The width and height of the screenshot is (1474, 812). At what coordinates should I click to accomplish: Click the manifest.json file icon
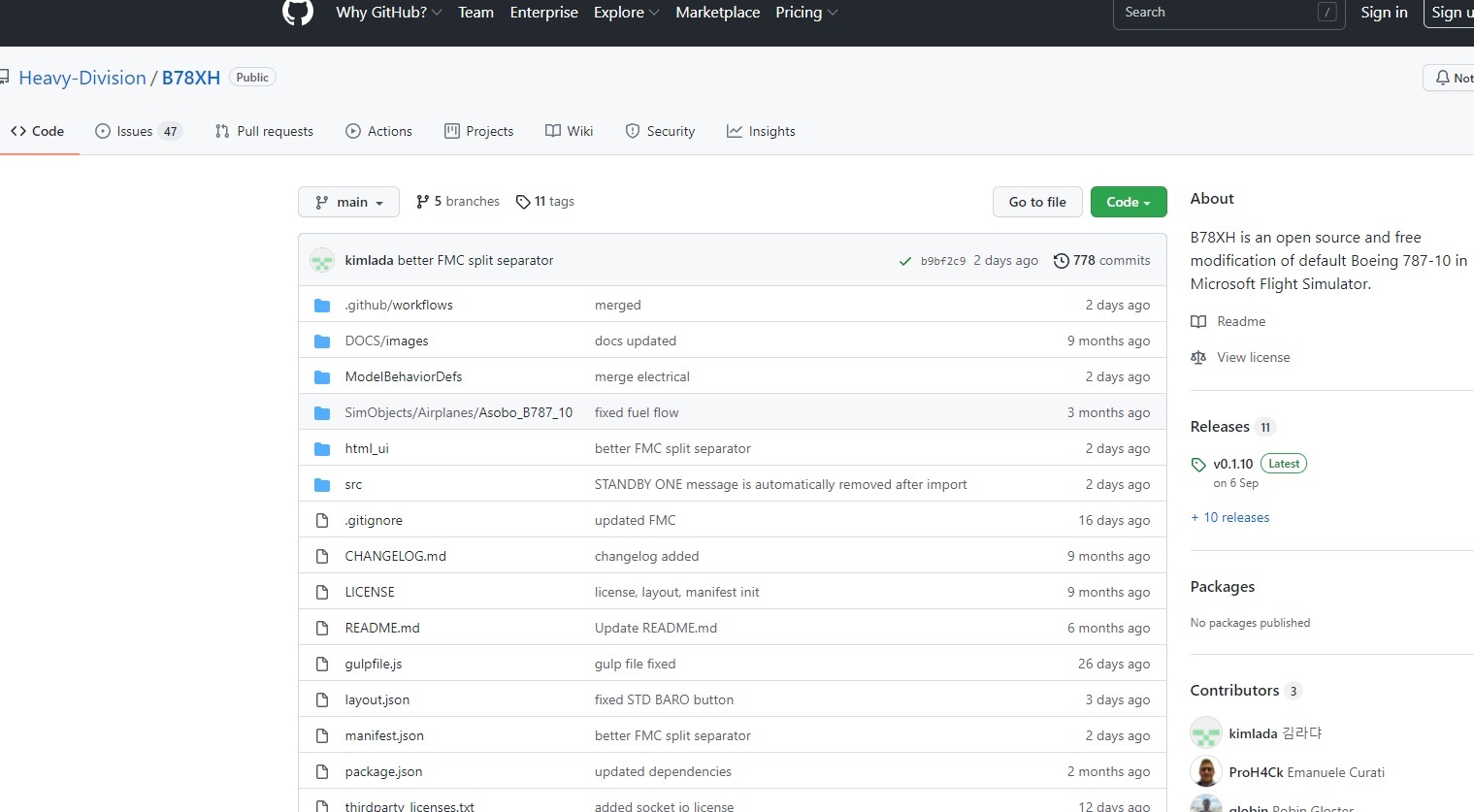322,736
